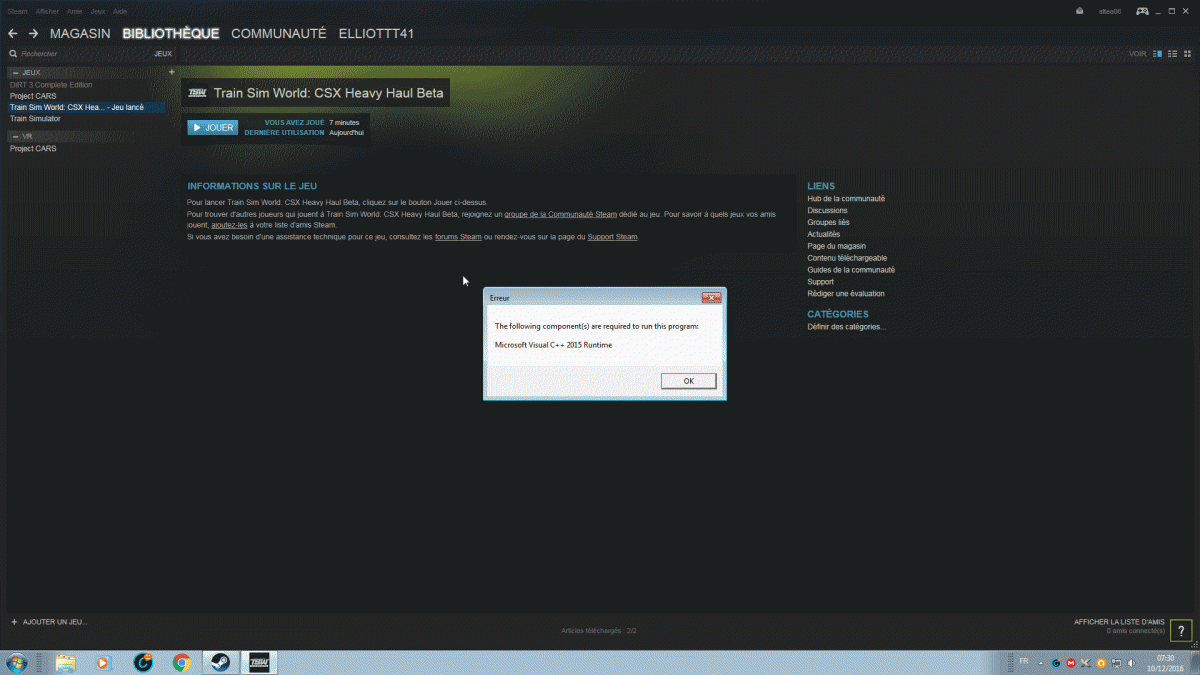Go back with the left arrow
Viewport: 1200px width, 675px height.
click(x=13, y=34)
